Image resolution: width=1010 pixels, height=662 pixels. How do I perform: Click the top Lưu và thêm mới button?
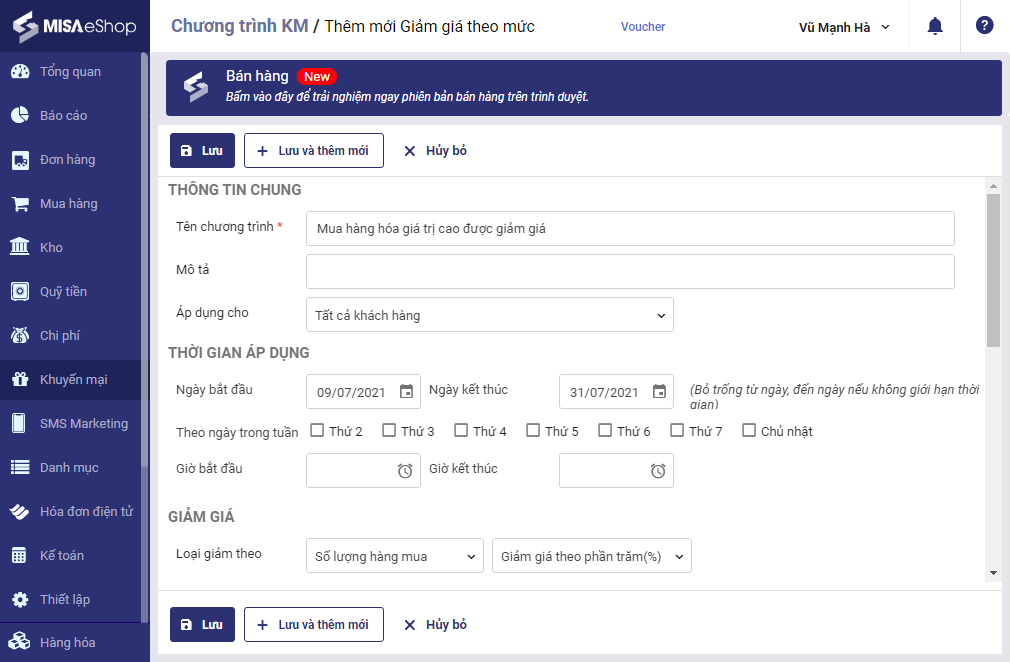point(314,151)
